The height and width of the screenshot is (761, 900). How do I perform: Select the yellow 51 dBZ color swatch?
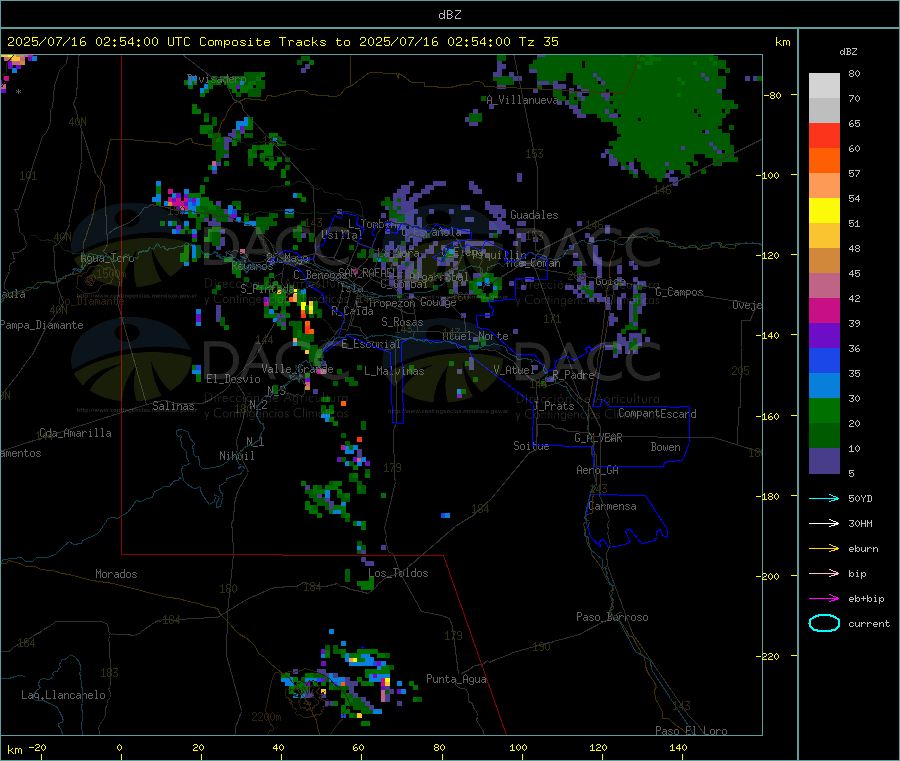click(x=824, y=211)
